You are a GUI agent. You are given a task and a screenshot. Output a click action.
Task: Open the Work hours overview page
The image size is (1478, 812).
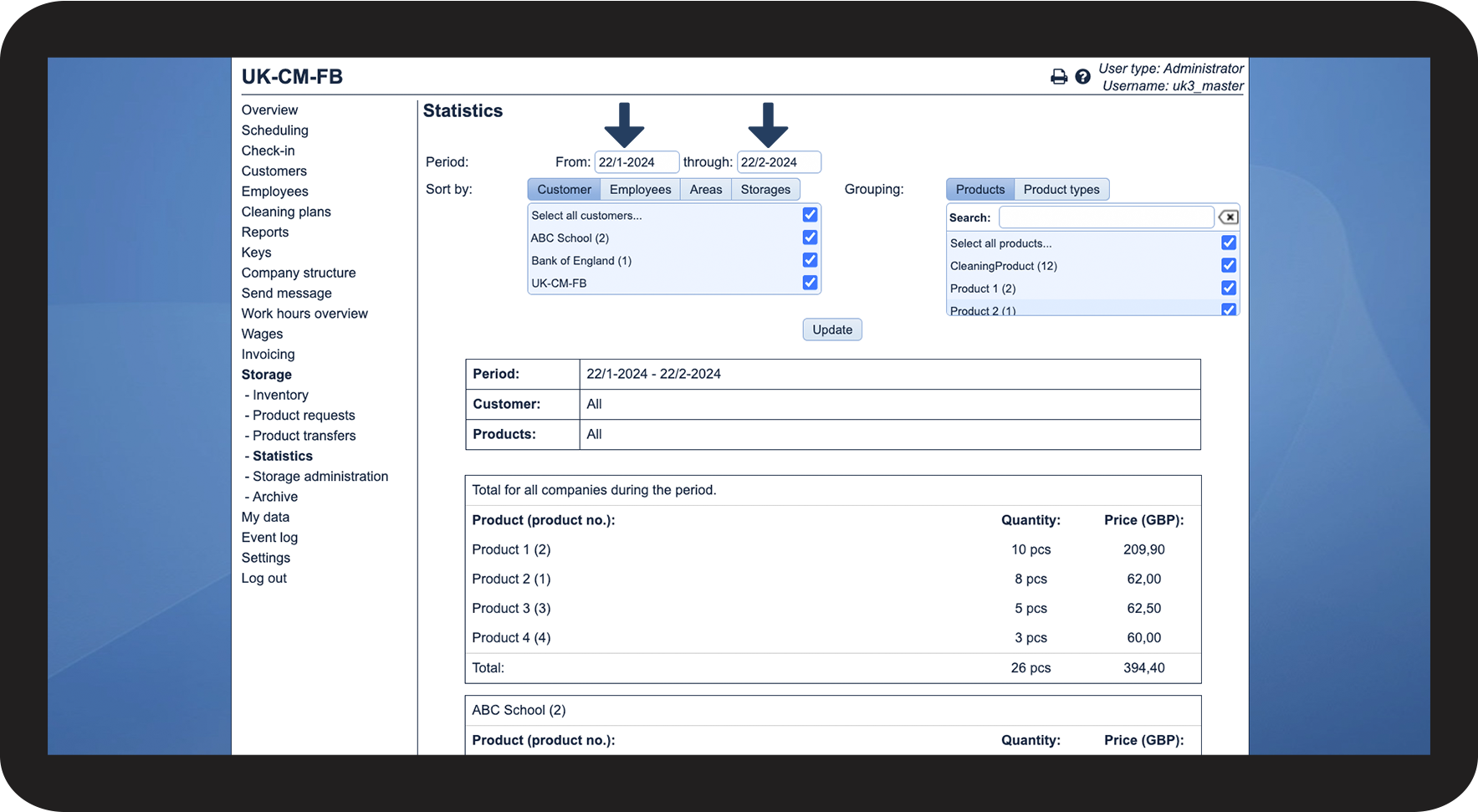[x=304, y=314]
